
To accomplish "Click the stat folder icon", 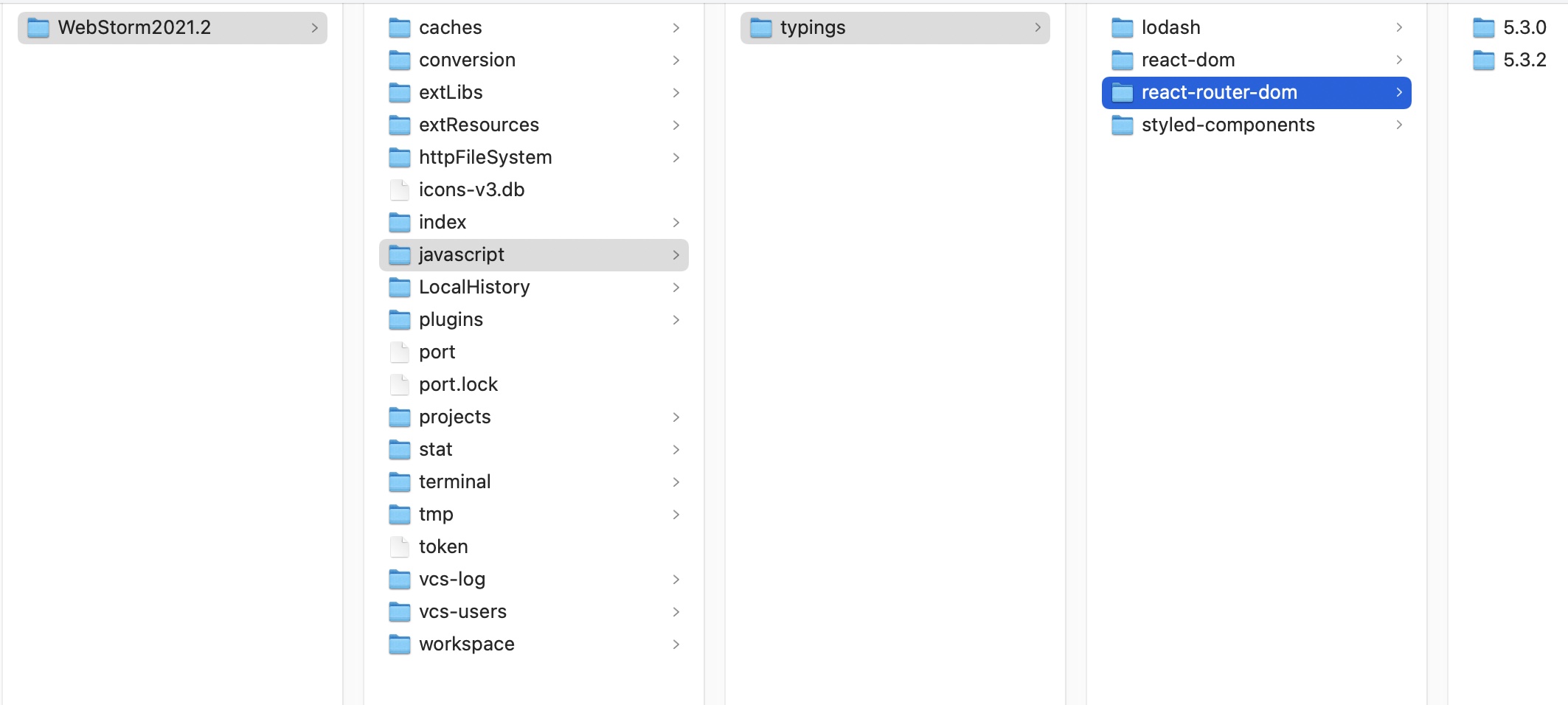I will pyautogui.click(x=400, y=450).
